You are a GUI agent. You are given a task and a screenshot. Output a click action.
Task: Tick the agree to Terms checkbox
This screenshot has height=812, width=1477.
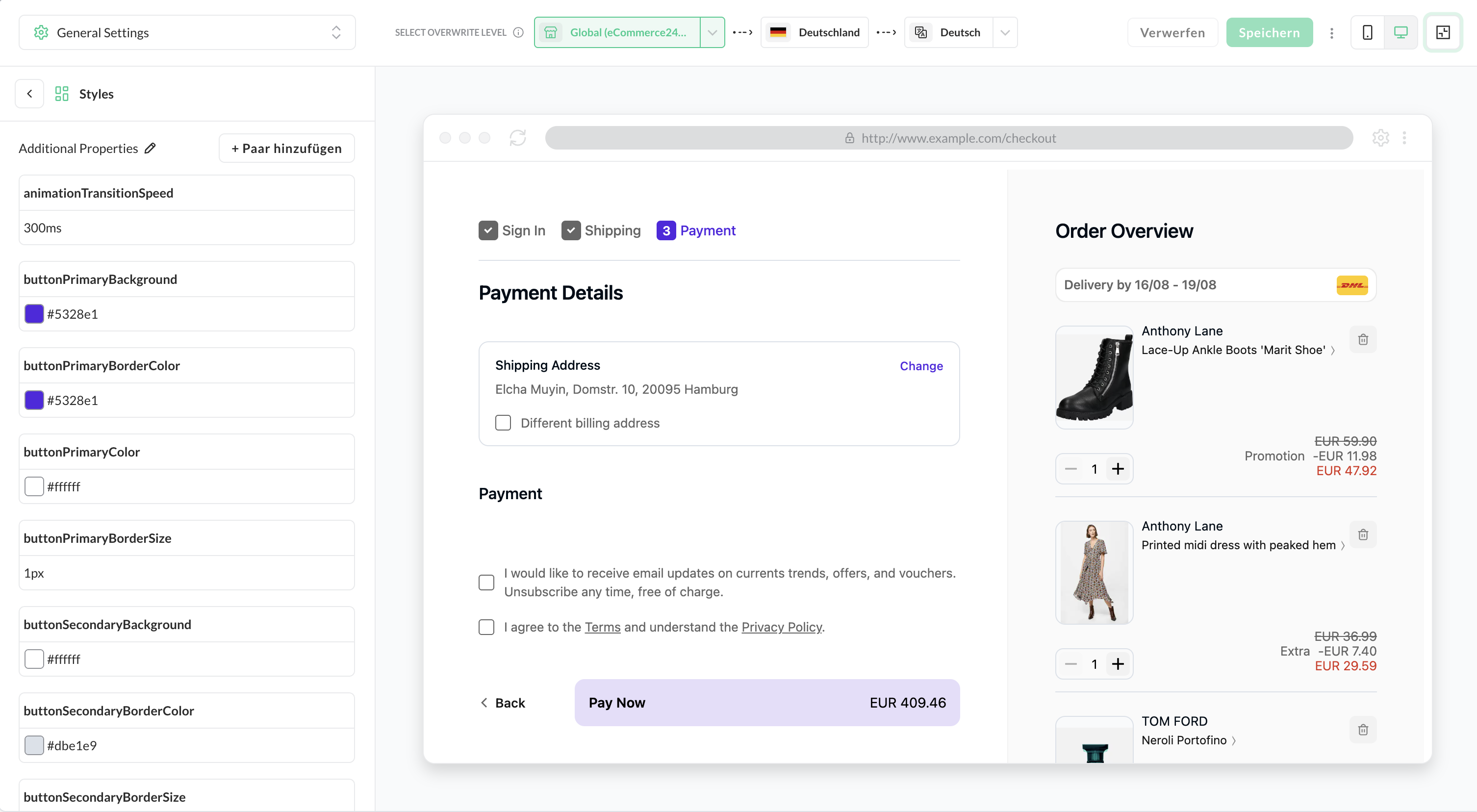tap(486, 627)
